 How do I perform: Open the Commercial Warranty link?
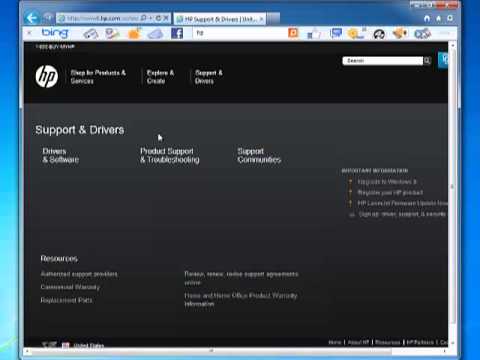(x=70, y=287)
